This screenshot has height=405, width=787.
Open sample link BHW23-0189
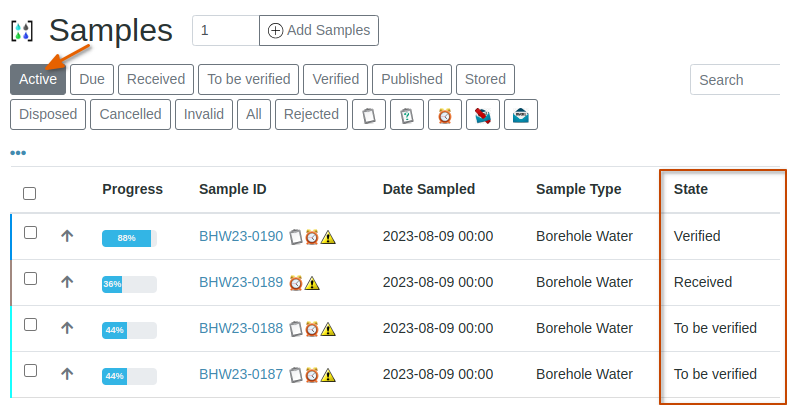pyautogui.click(x=241, y=283)
